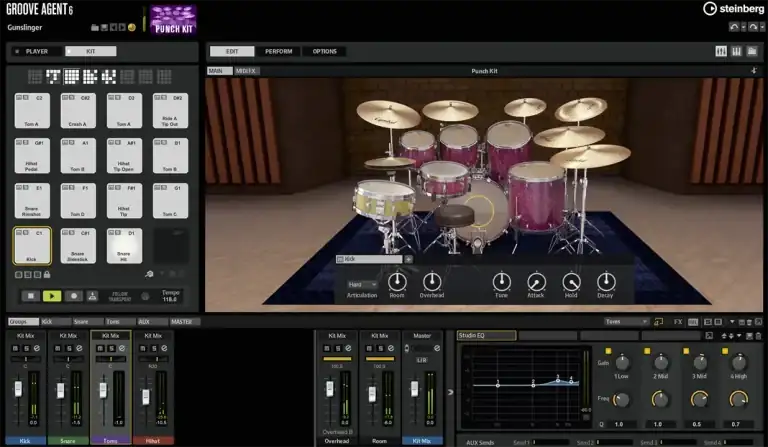This screenshot has width=768, height=447.
Task: Click the up-arrow reorder icon in effect row
Action: (x=724, y=336)
